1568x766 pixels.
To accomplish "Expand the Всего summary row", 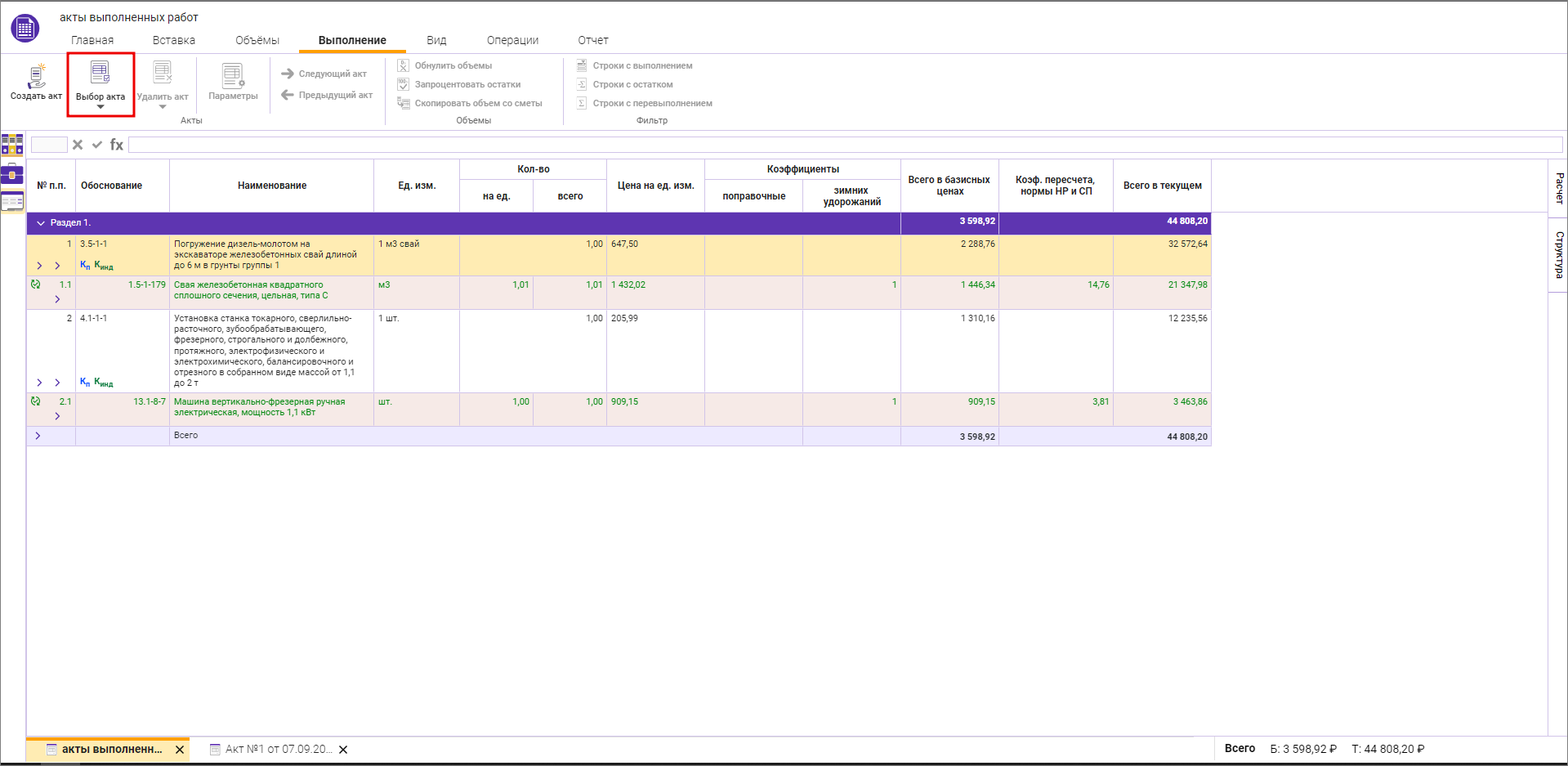I will (38, 436).
